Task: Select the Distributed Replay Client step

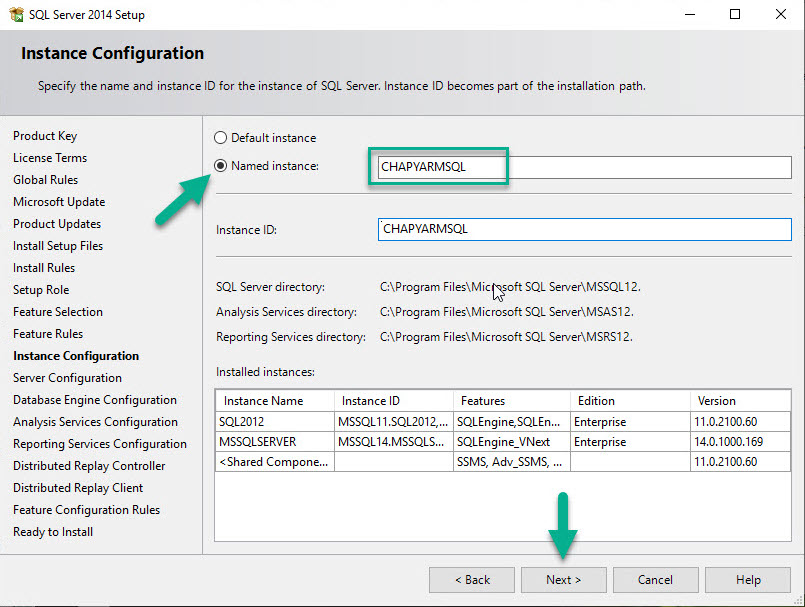Action: click(78, 488)
